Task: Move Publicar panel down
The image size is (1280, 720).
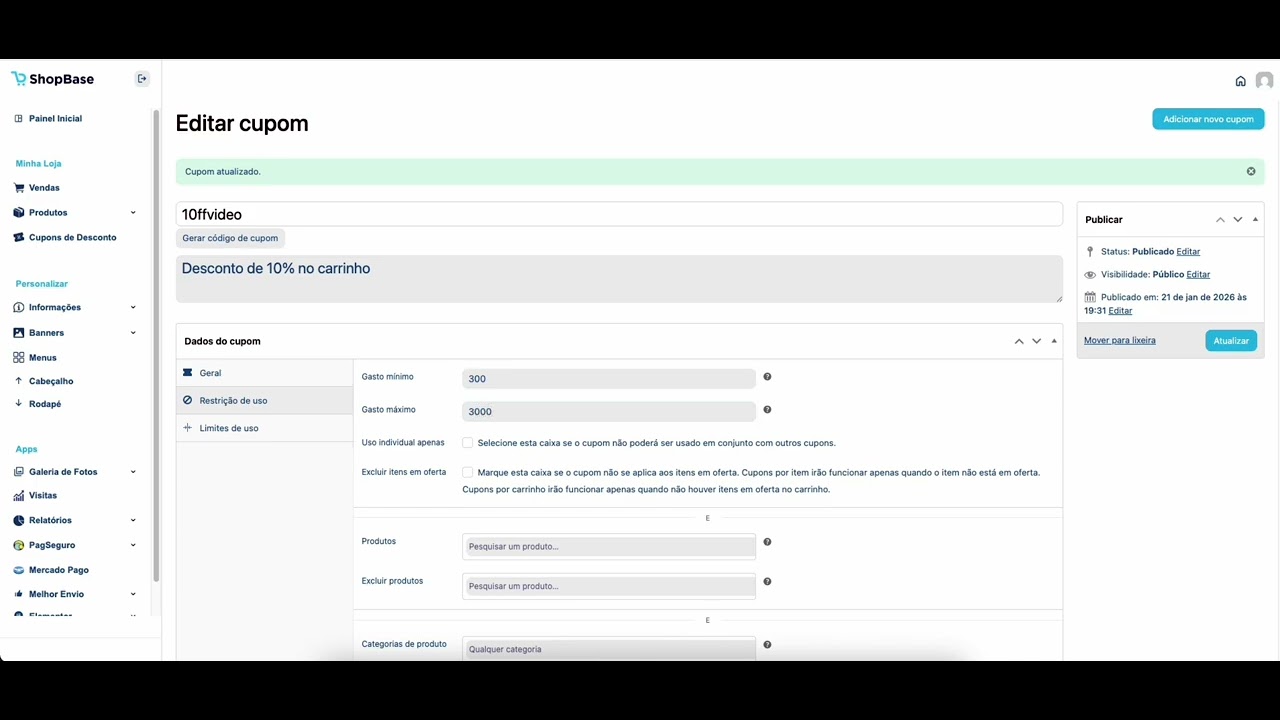Action: pos(1238,220)
